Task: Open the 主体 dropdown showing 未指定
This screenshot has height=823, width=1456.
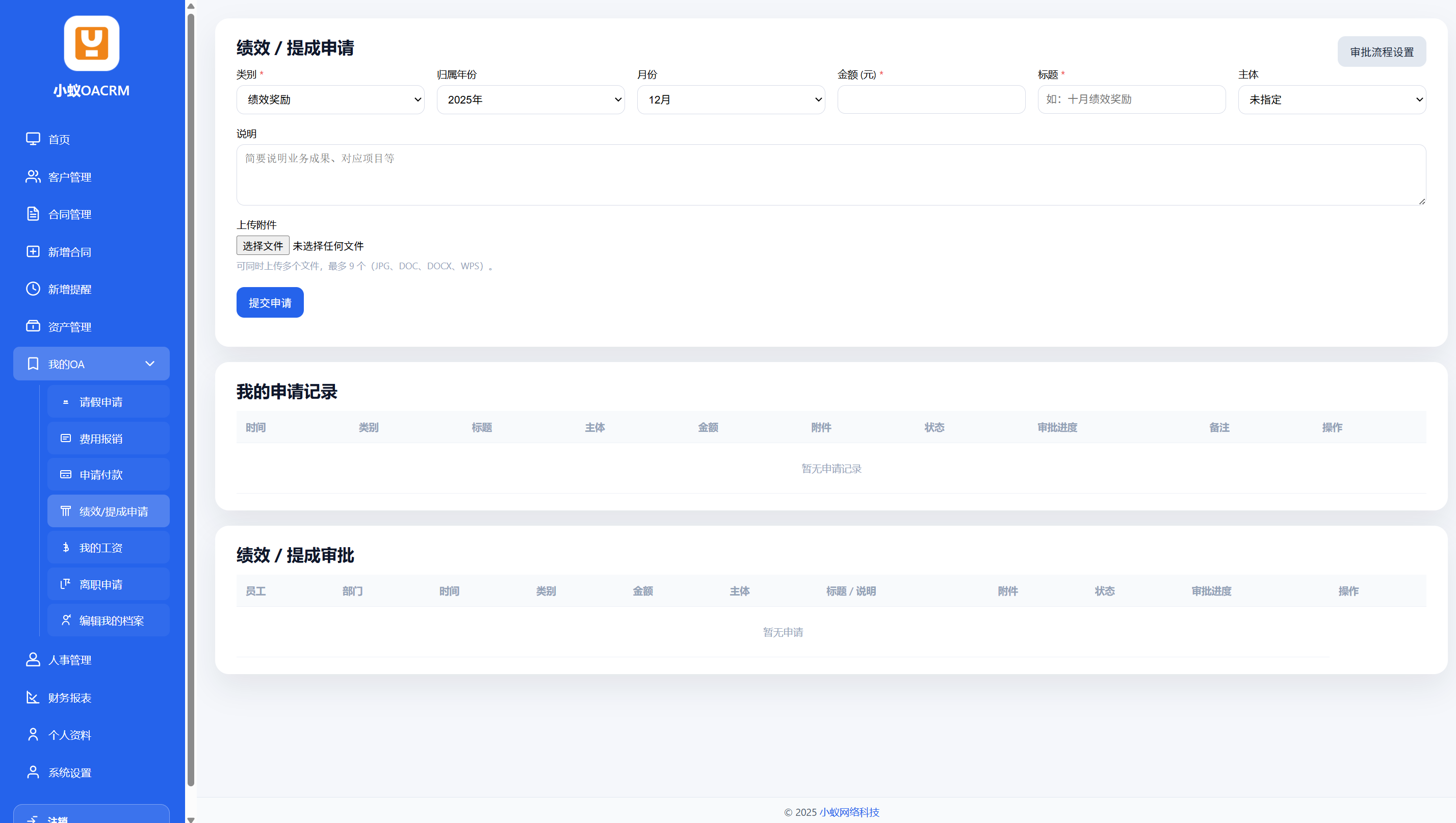Action: (x=1332, y=99)
